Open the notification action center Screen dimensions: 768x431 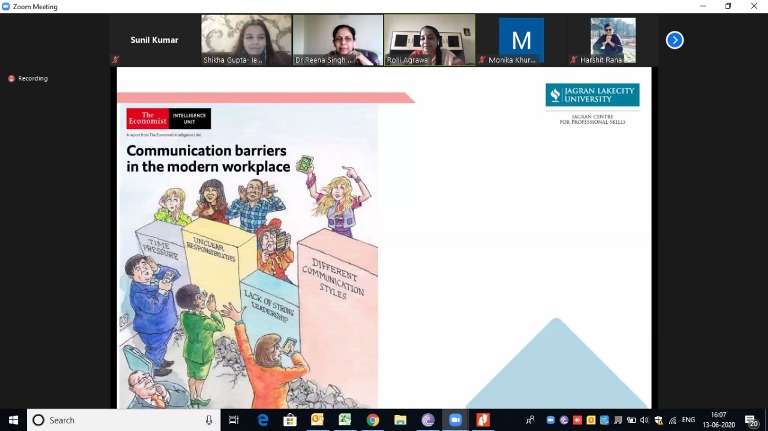[x=751, y=420]
